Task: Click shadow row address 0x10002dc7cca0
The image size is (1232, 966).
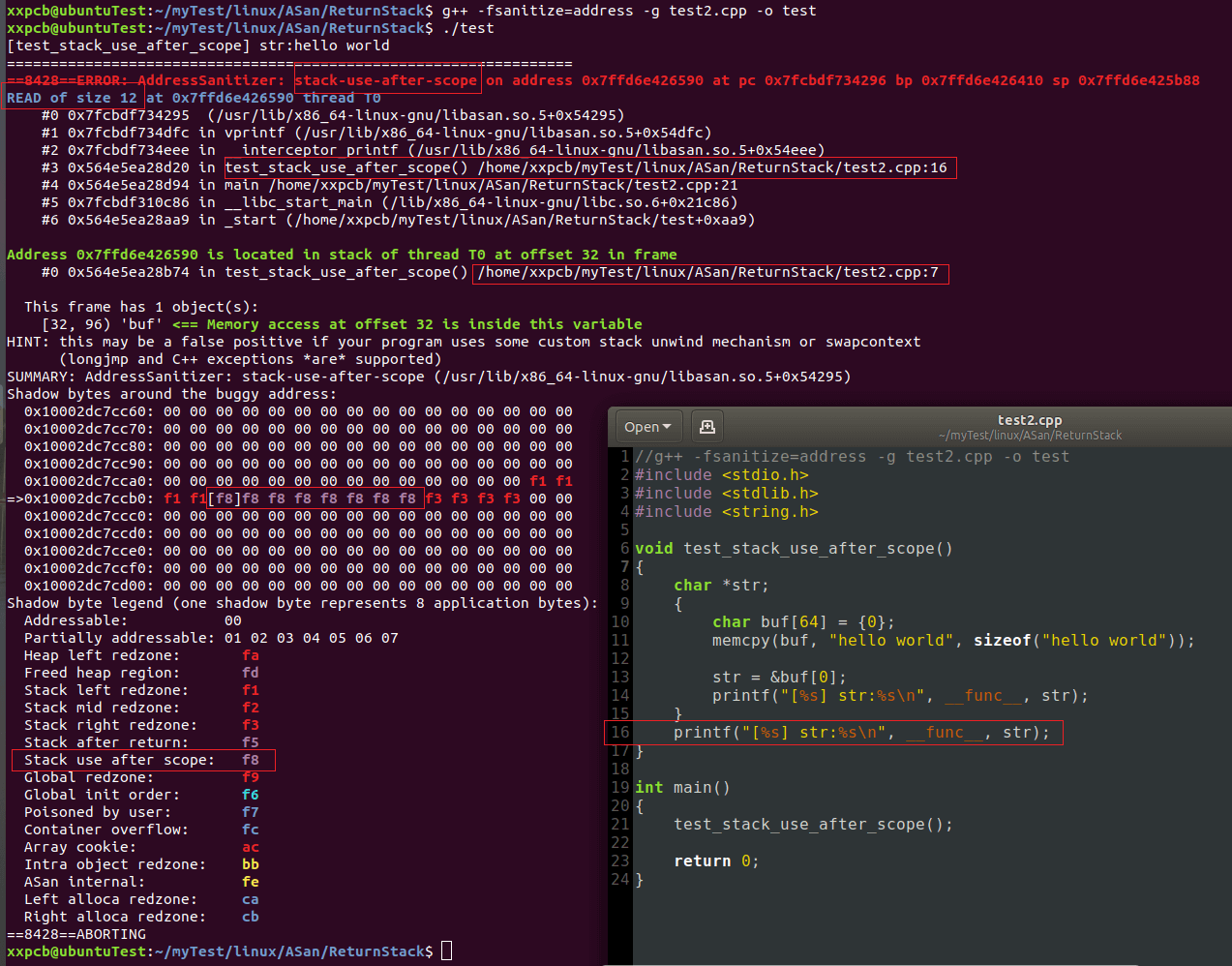Action: point(89,481)
